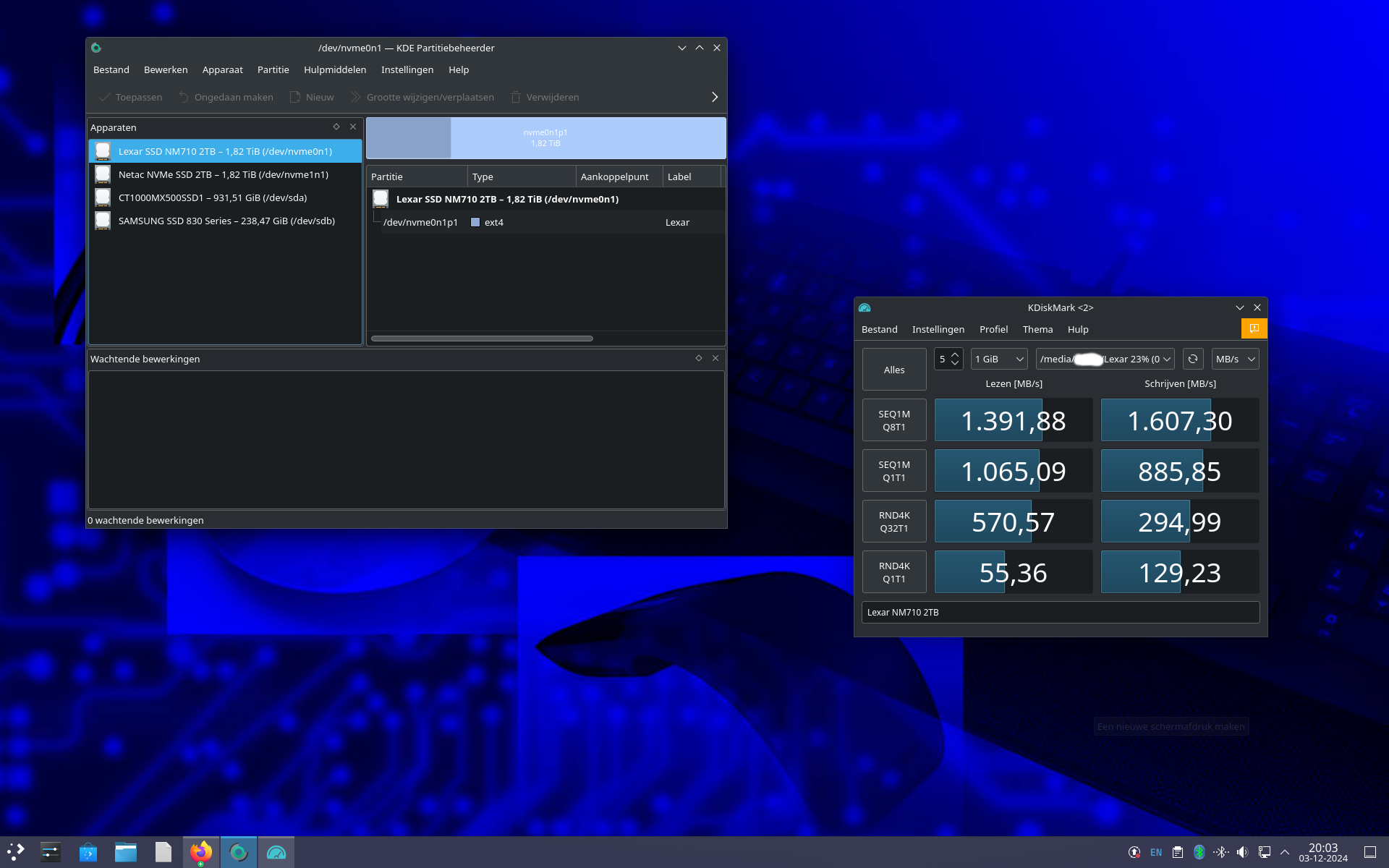Close the Apparaten panel
This screenshot has height=868, width=1389.
(353, 127)
